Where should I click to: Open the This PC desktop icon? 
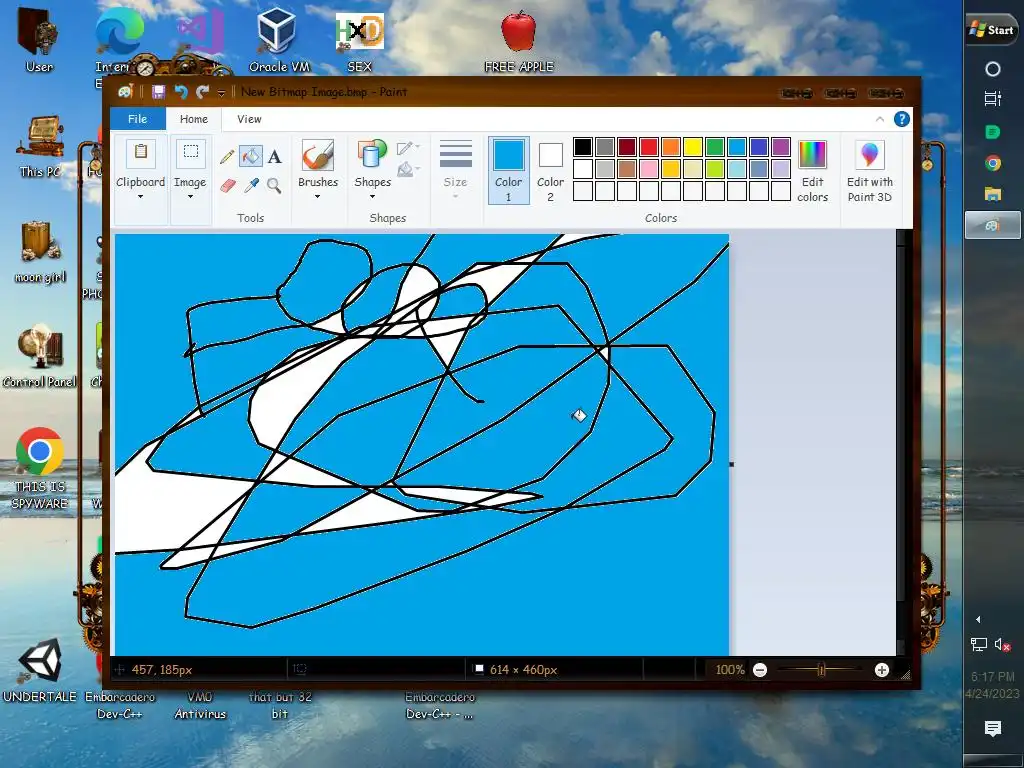coord(40,147)
